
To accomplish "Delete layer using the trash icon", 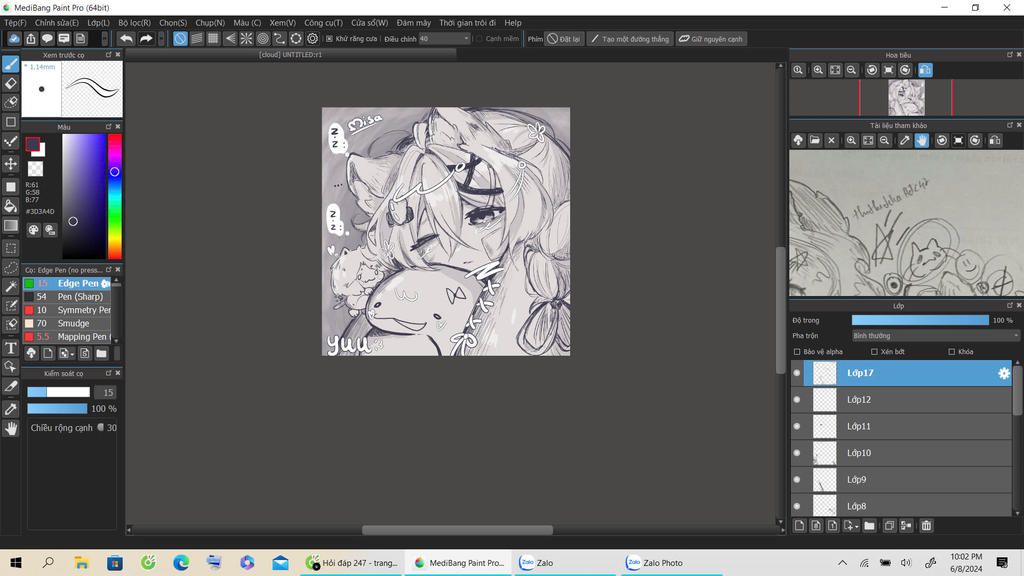I will (926, 526).
